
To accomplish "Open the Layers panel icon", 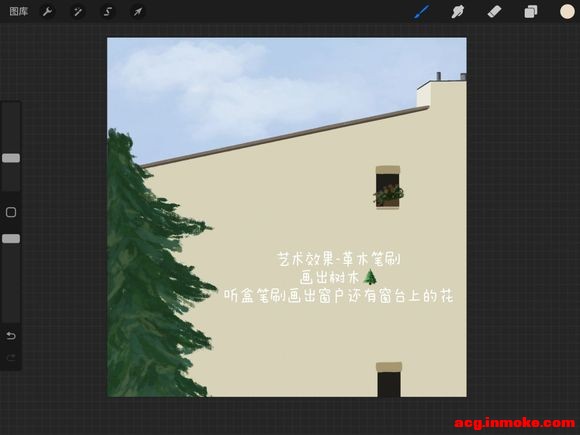I will (x=531, y=11).
